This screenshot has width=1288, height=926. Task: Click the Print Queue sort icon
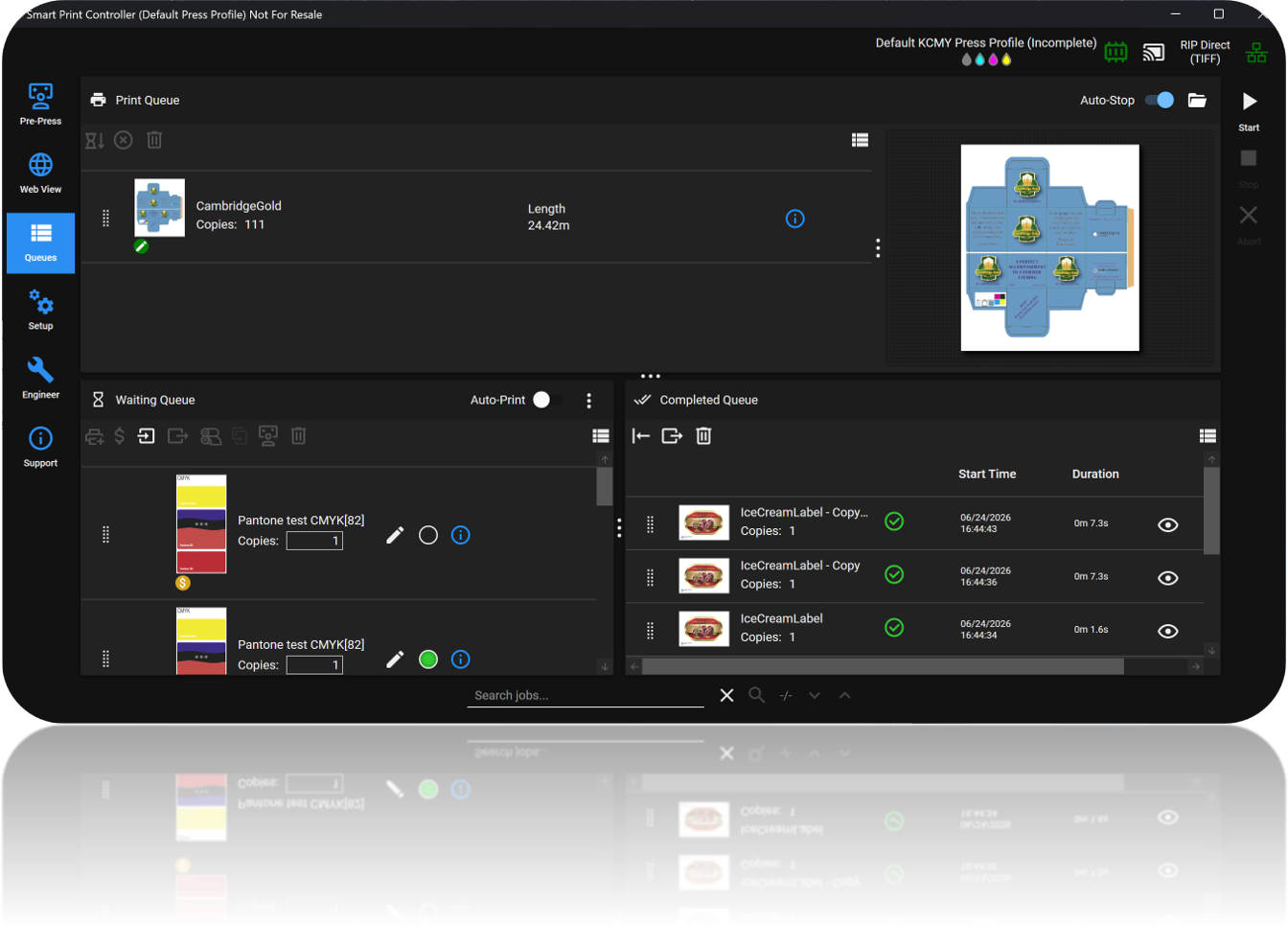pos(94,141)
